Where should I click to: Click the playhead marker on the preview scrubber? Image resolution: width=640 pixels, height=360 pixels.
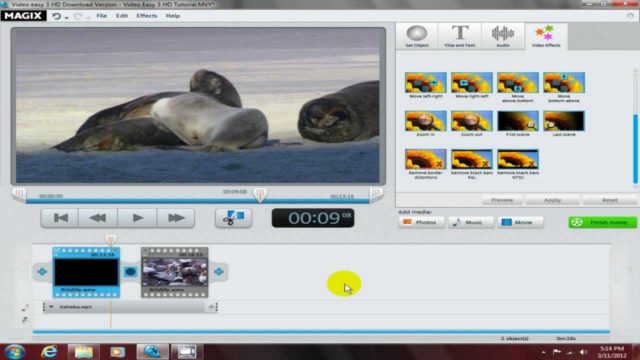tap(260, 194)
